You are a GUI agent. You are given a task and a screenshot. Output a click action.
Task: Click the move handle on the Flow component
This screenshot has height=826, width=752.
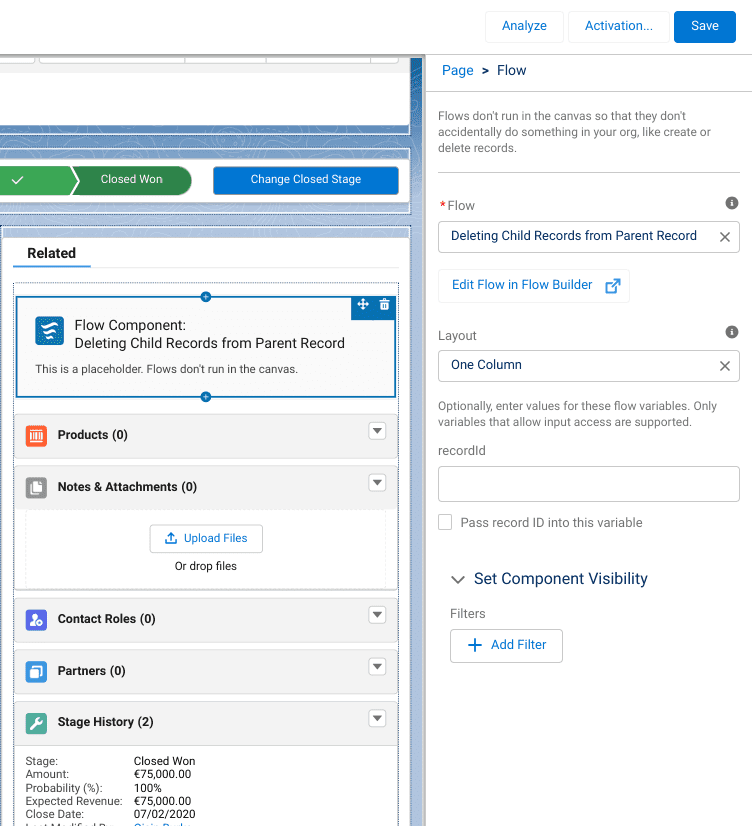pyautogui.click(x=363, y=304)
